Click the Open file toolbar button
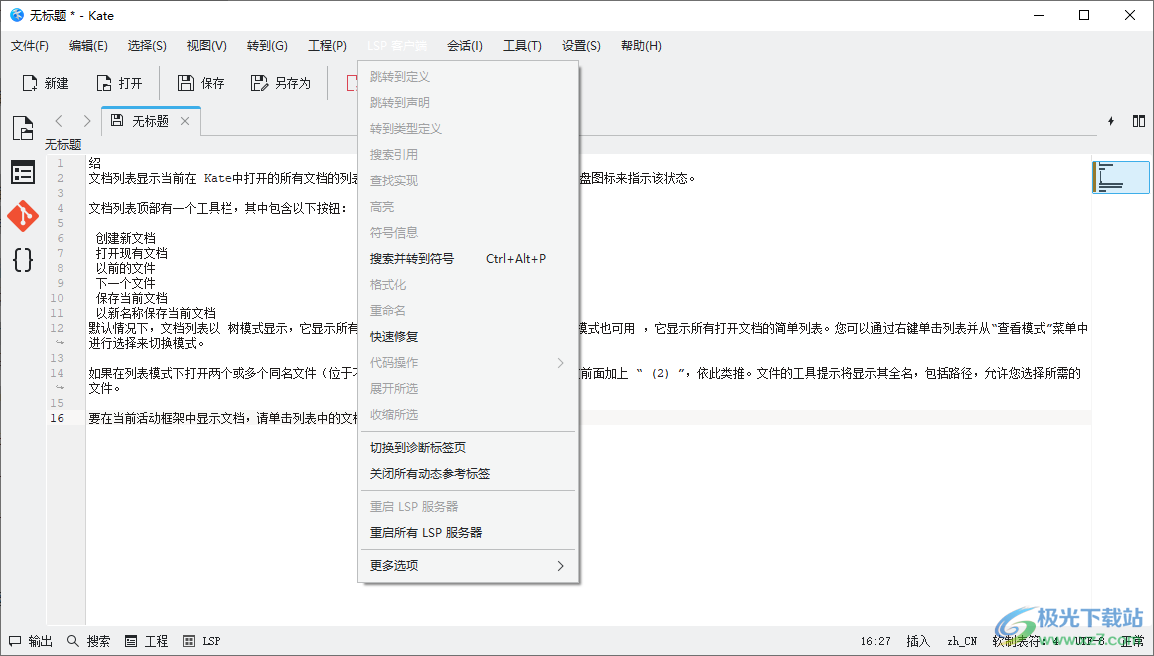 click(118, 83)
